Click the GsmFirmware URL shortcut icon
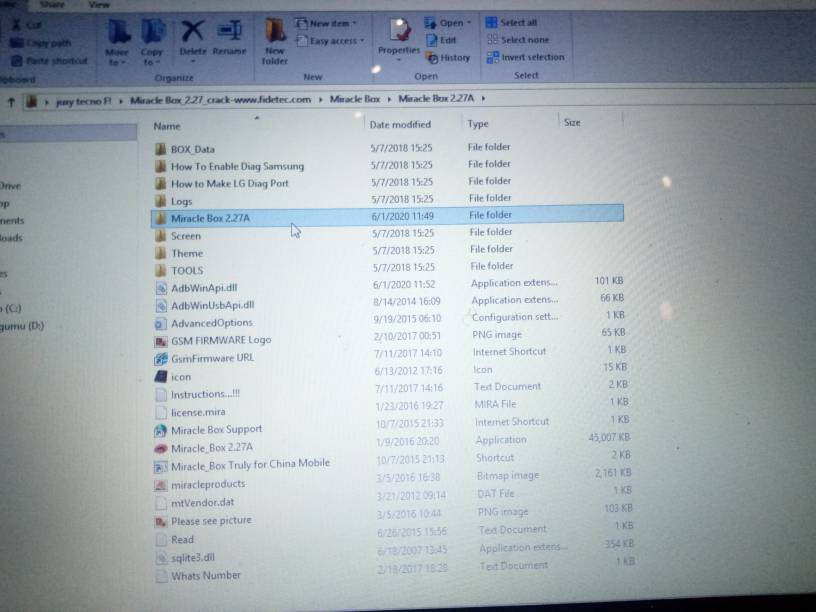This screenshot has width=816, height=612. 161,359
